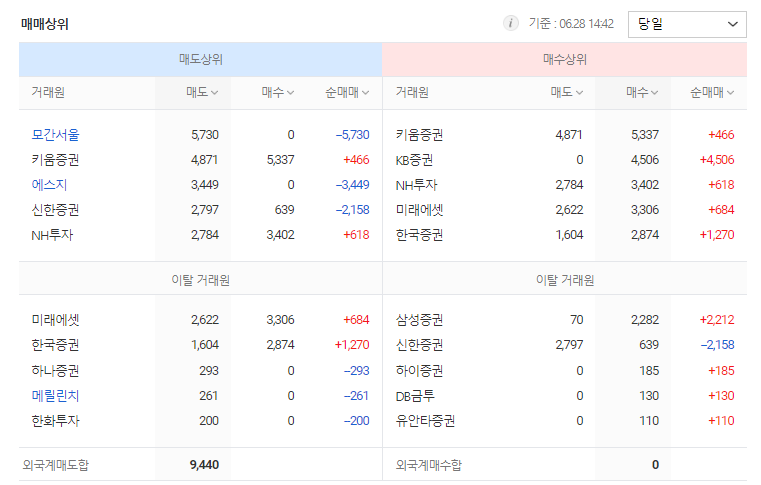Sort 매수상위 table by 매도 column
This screenshot has height=485, width=761.
(566, 92)
